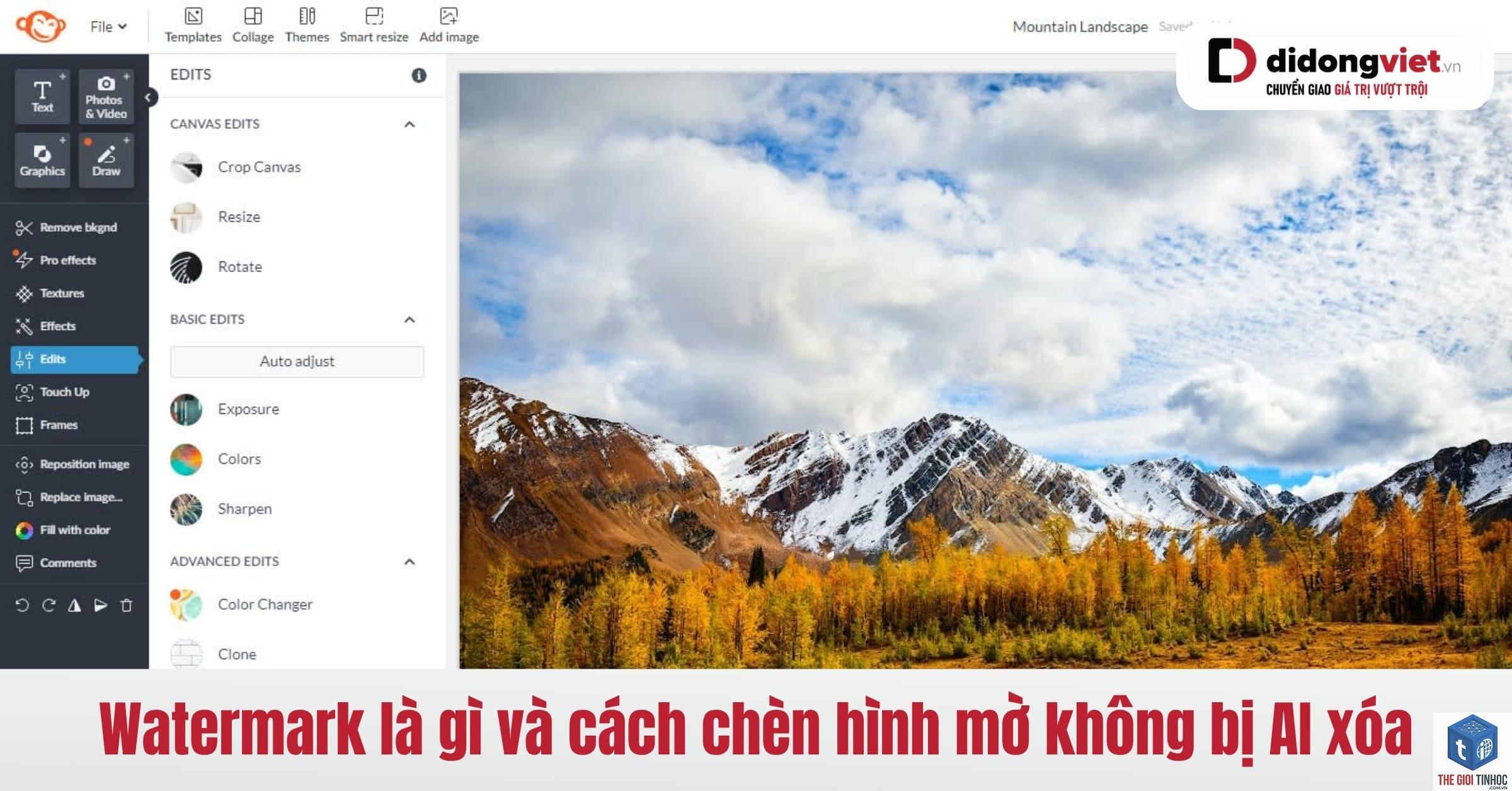Open Effects in the sidebar
The image size is (1512, 791).
[45, 326]
